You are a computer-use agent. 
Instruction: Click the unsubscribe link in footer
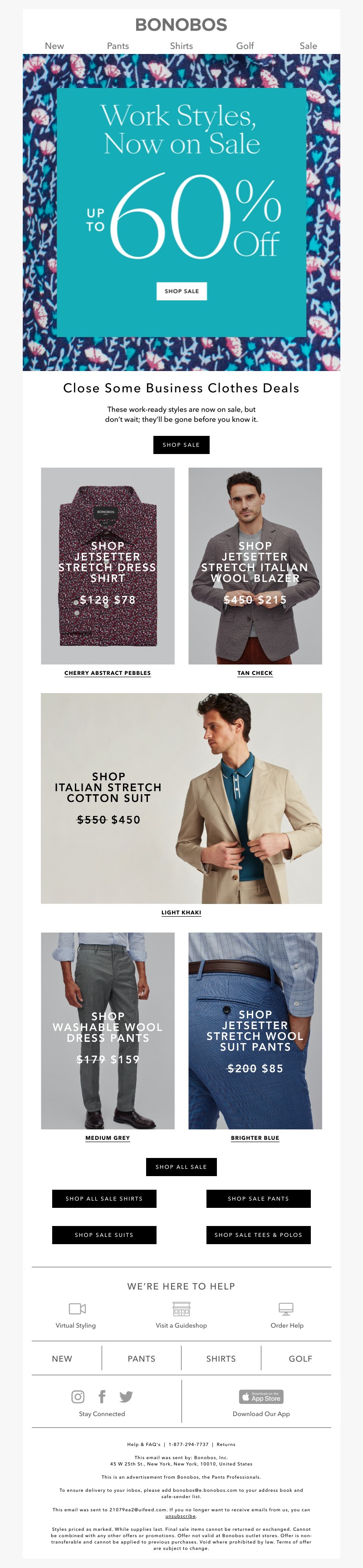tap(181, 1516)
